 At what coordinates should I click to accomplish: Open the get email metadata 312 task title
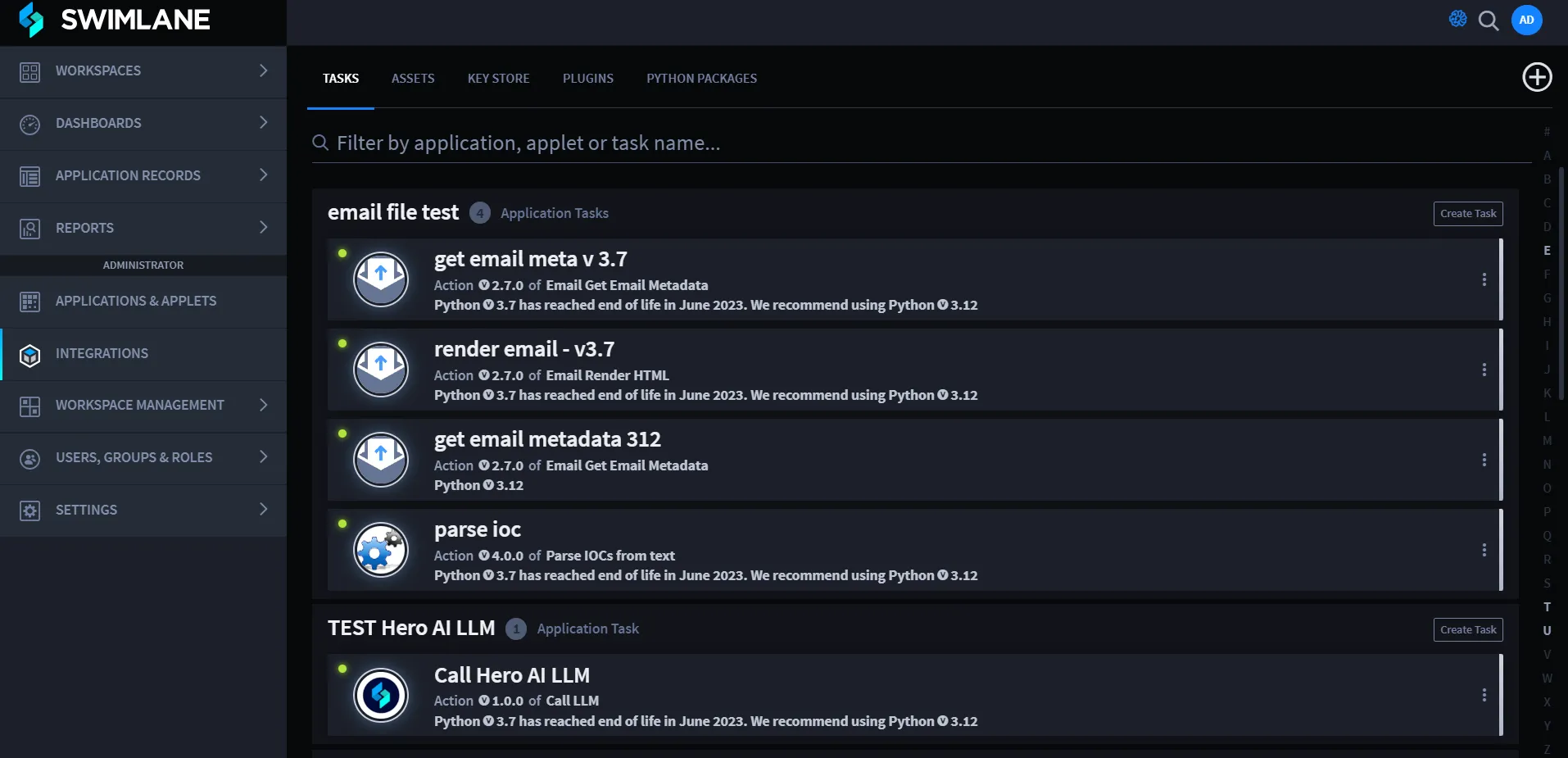coord(547,439)
